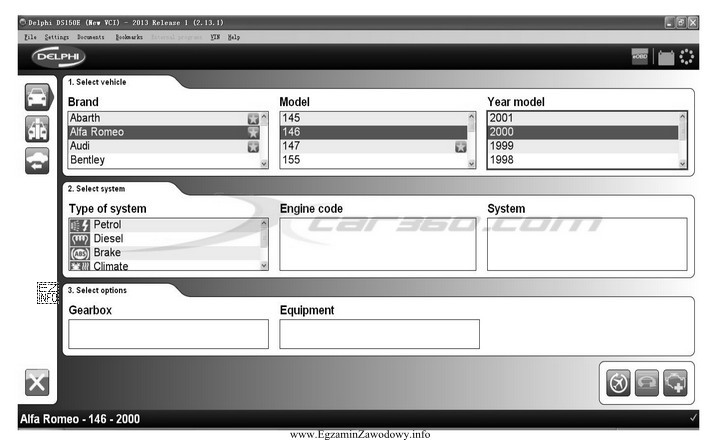Click the dotted circle connection icon

point(686,57)
